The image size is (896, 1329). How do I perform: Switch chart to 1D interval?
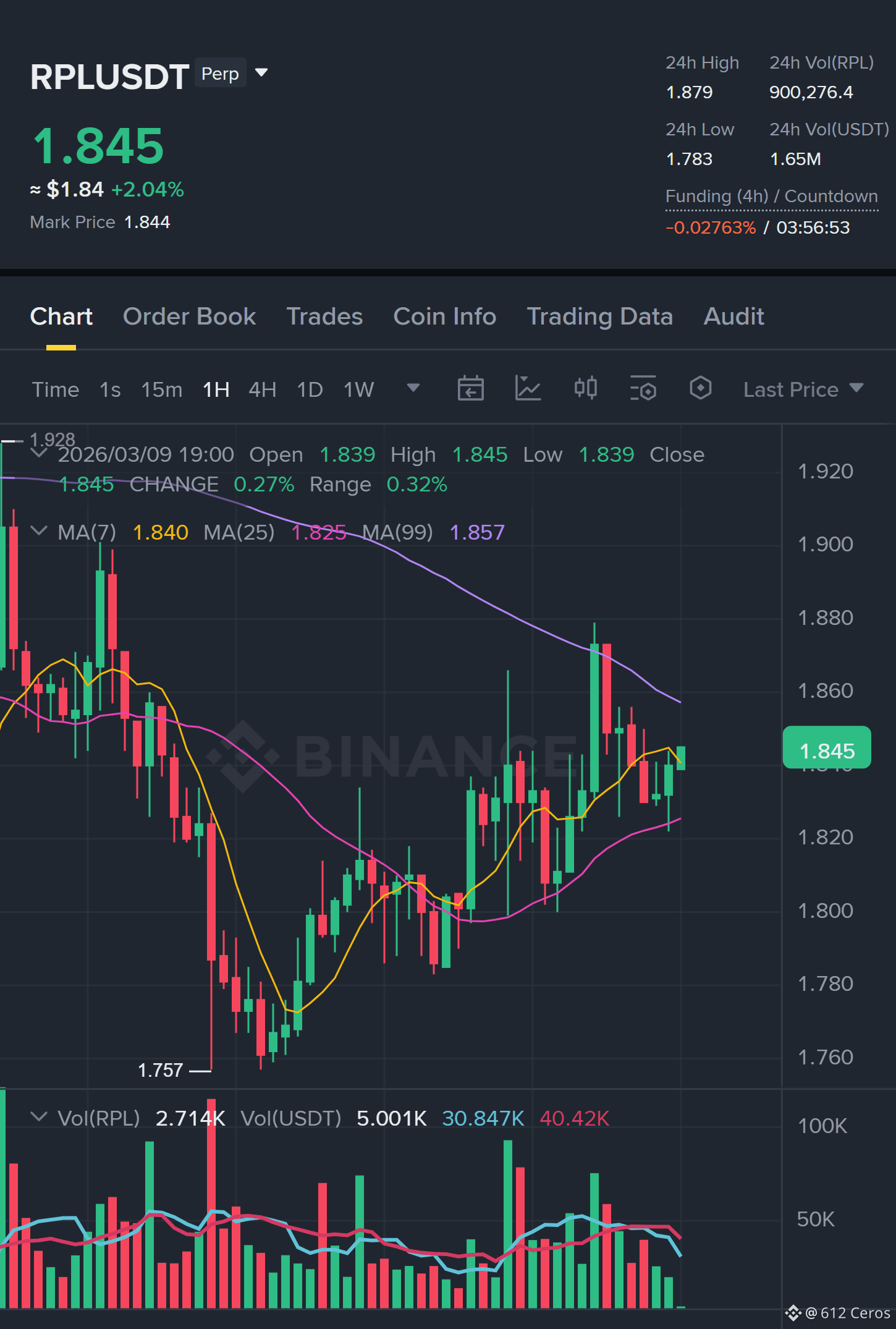310,390
